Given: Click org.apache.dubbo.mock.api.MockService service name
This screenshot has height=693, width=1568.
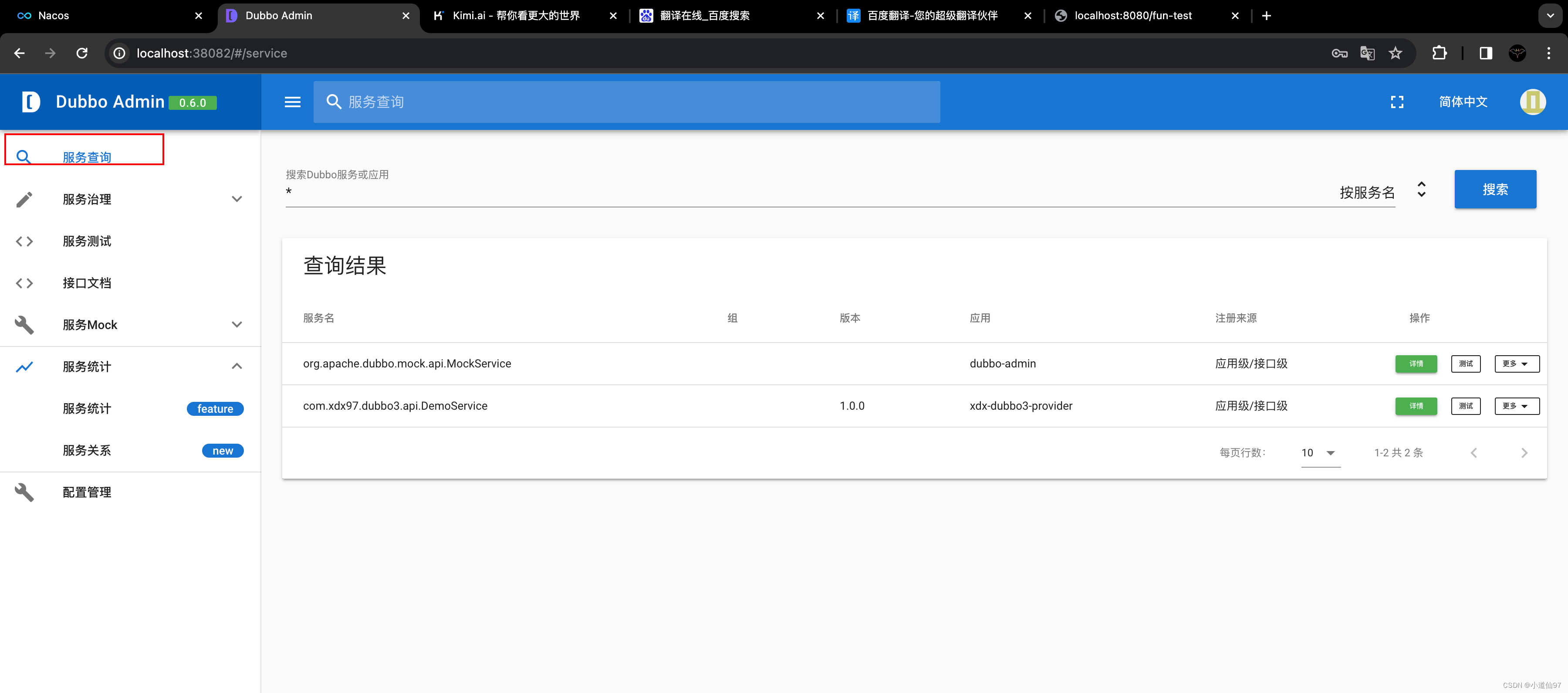Looking at the screenshot, I should [x=407, y=363].
